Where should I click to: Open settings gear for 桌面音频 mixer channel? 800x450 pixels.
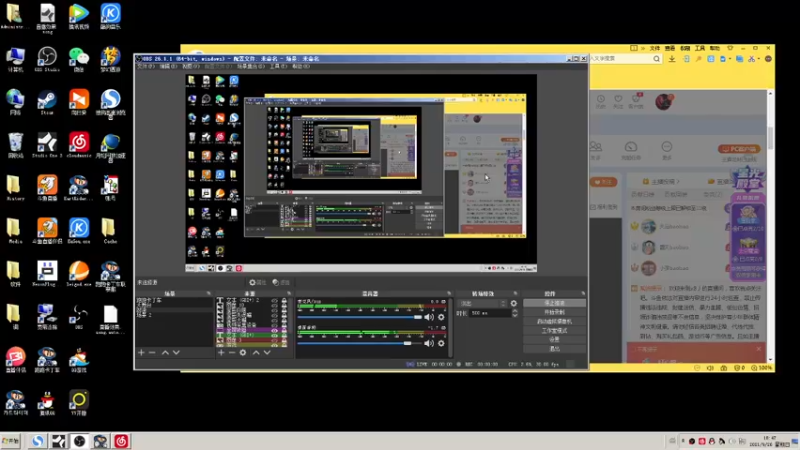441,343
